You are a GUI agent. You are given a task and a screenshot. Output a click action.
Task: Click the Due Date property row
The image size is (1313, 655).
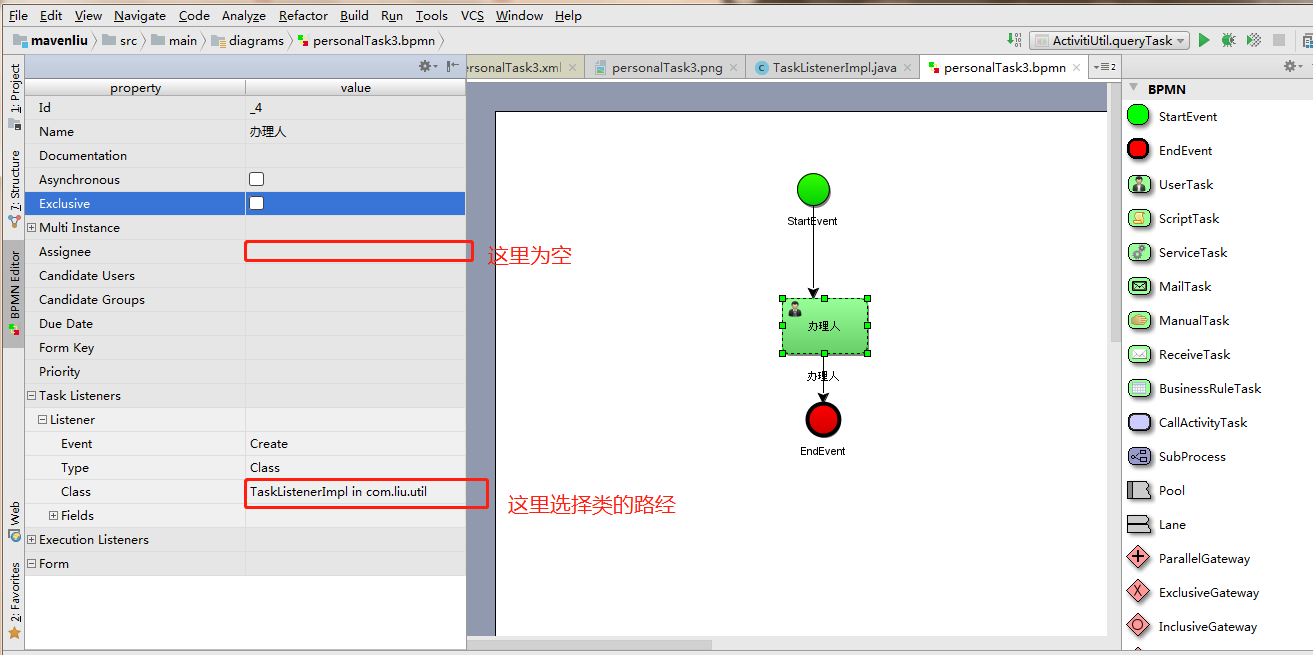tap(245, 324)
